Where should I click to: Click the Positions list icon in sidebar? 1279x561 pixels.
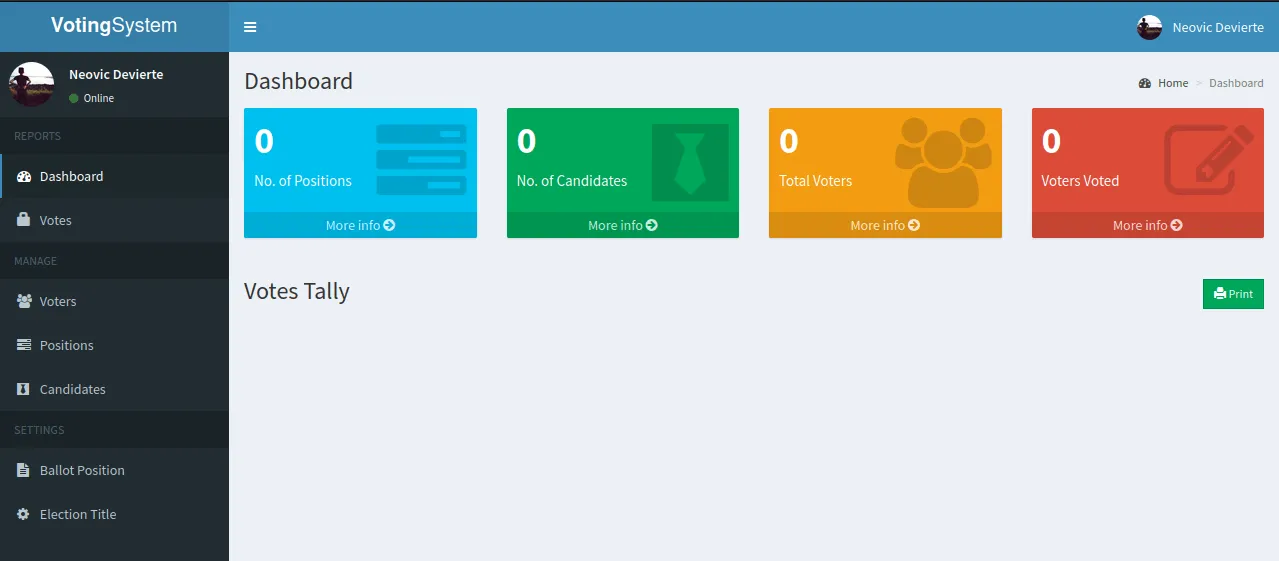pos(24,345)
